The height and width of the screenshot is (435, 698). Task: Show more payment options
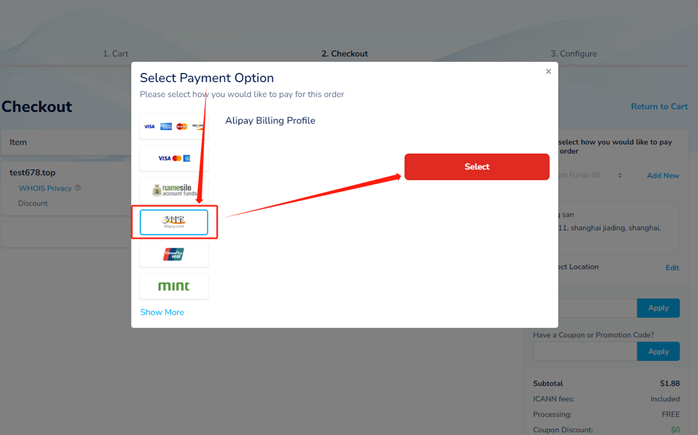pyautogui.click(x=162, y=312)
